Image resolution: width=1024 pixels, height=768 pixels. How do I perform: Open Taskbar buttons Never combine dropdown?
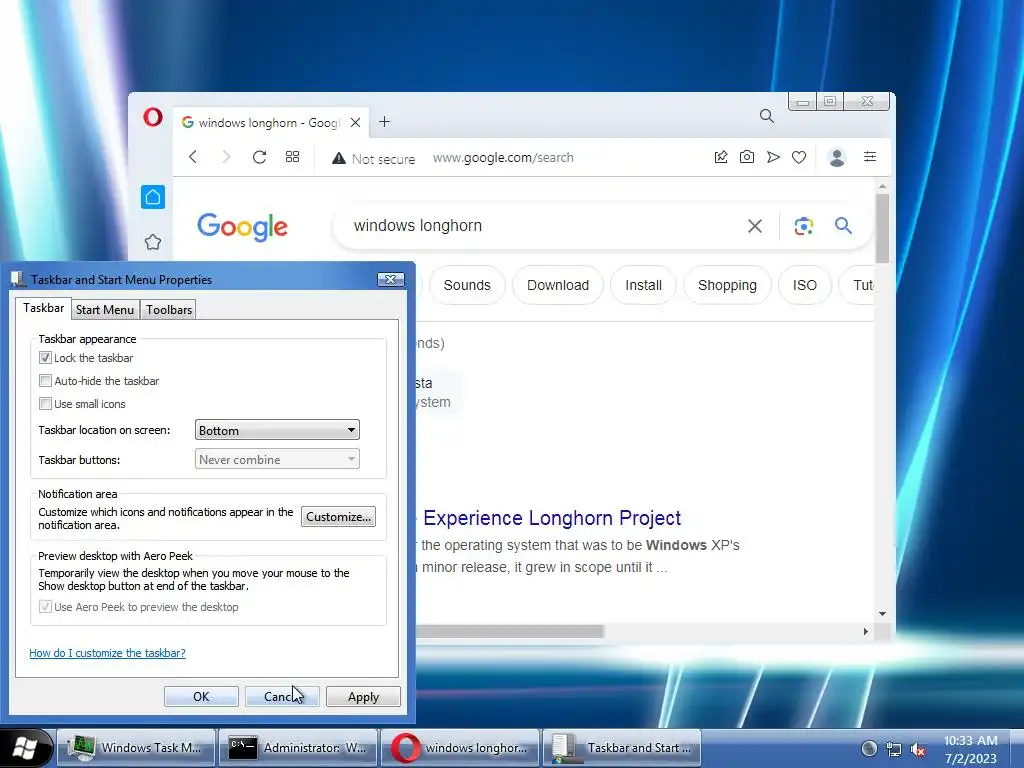(x=277, y=459)
